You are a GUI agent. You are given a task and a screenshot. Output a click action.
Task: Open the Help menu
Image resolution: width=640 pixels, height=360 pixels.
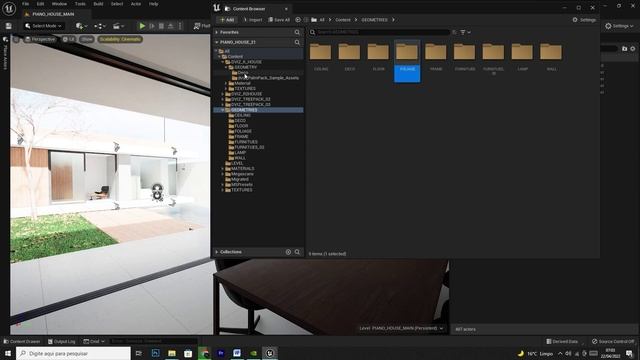click(x=153, y=4)
